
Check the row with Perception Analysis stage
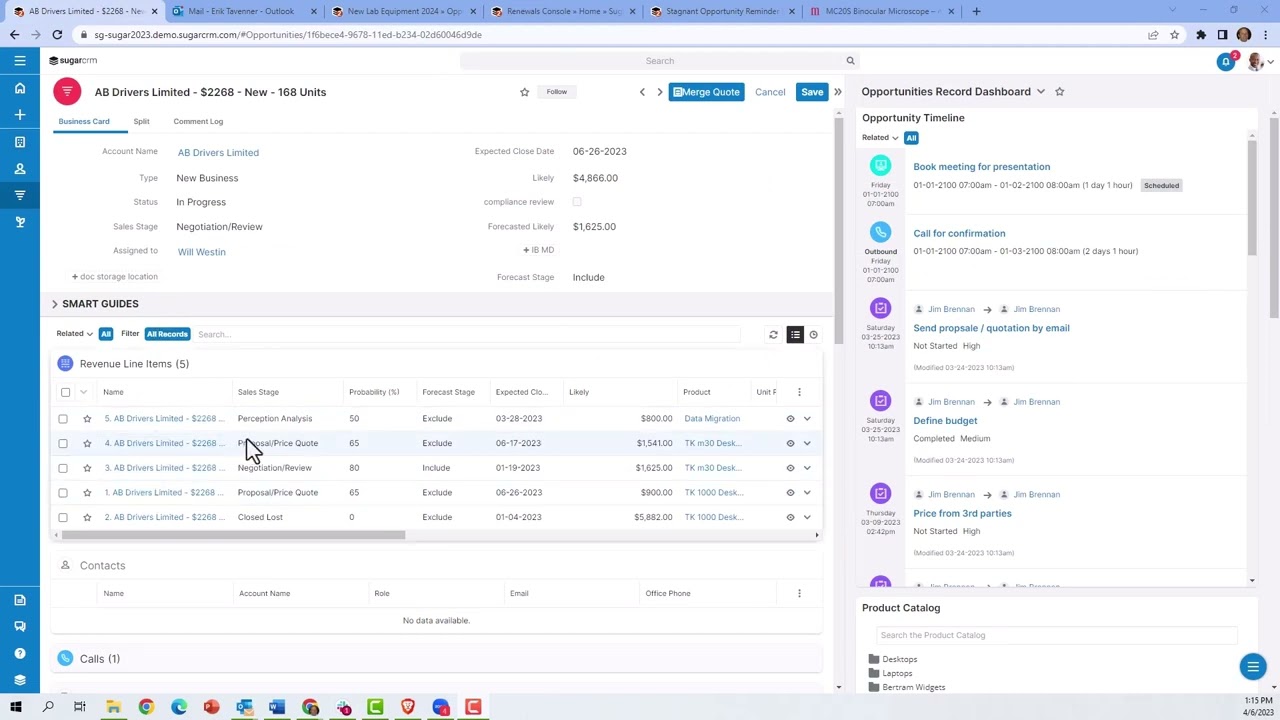coord(63,419)
